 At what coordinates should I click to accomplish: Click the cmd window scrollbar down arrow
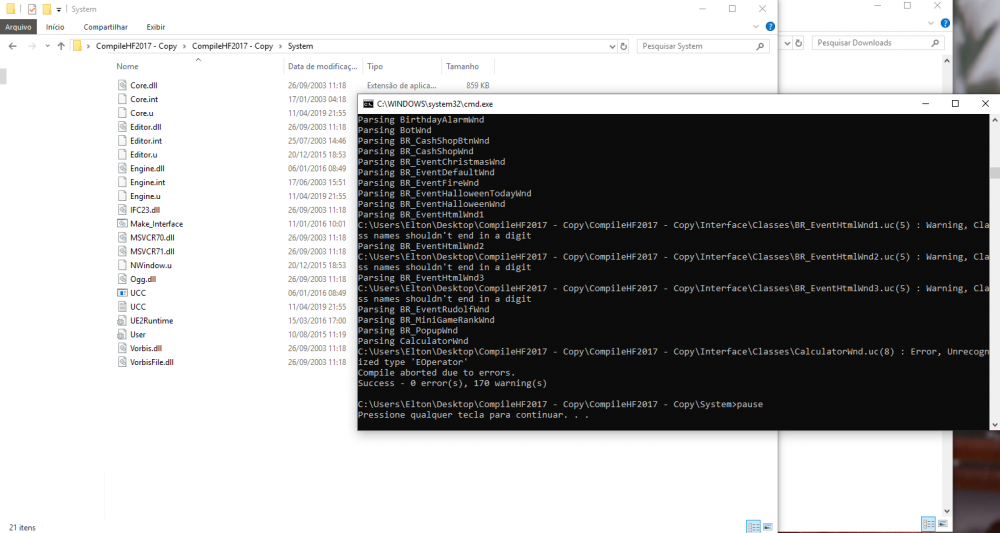coord(993,423)
